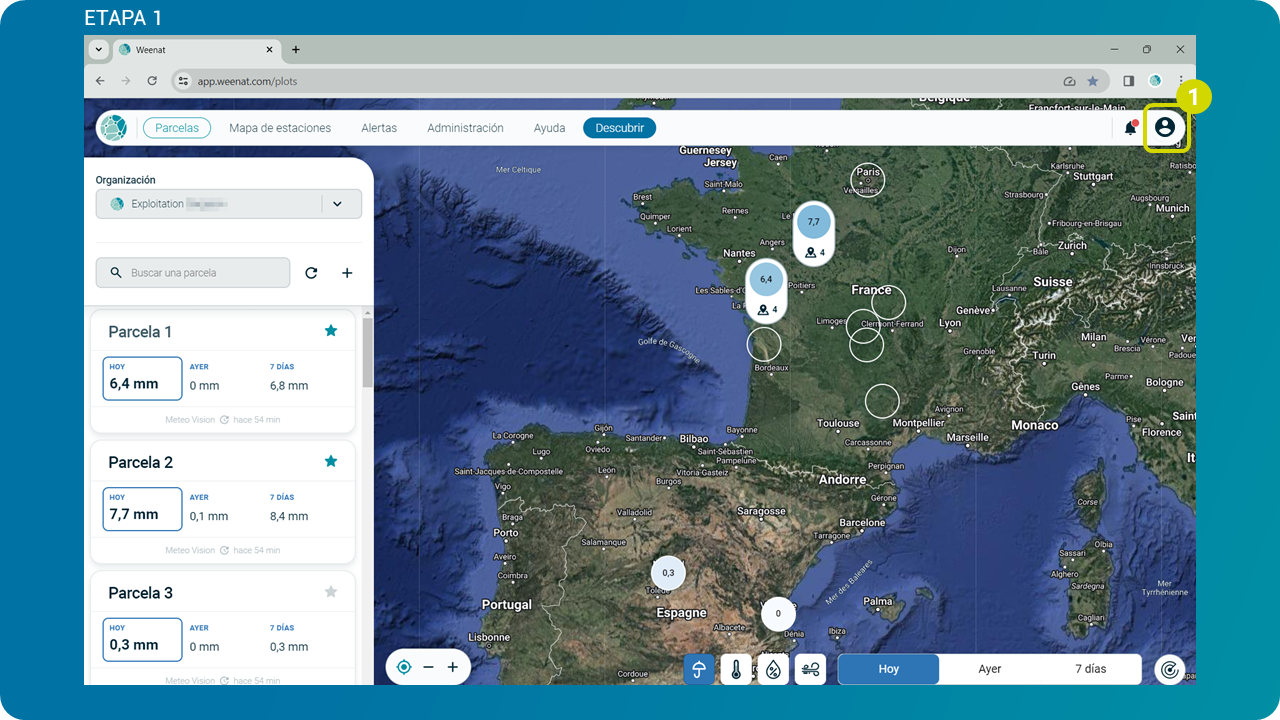Select the Hoy period on the map

pyautogui.click(x=889, y=669)
